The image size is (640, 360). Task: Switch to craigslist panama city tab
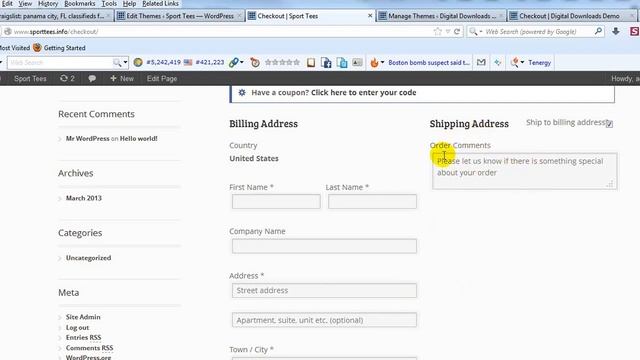click(x=56, y=16)
